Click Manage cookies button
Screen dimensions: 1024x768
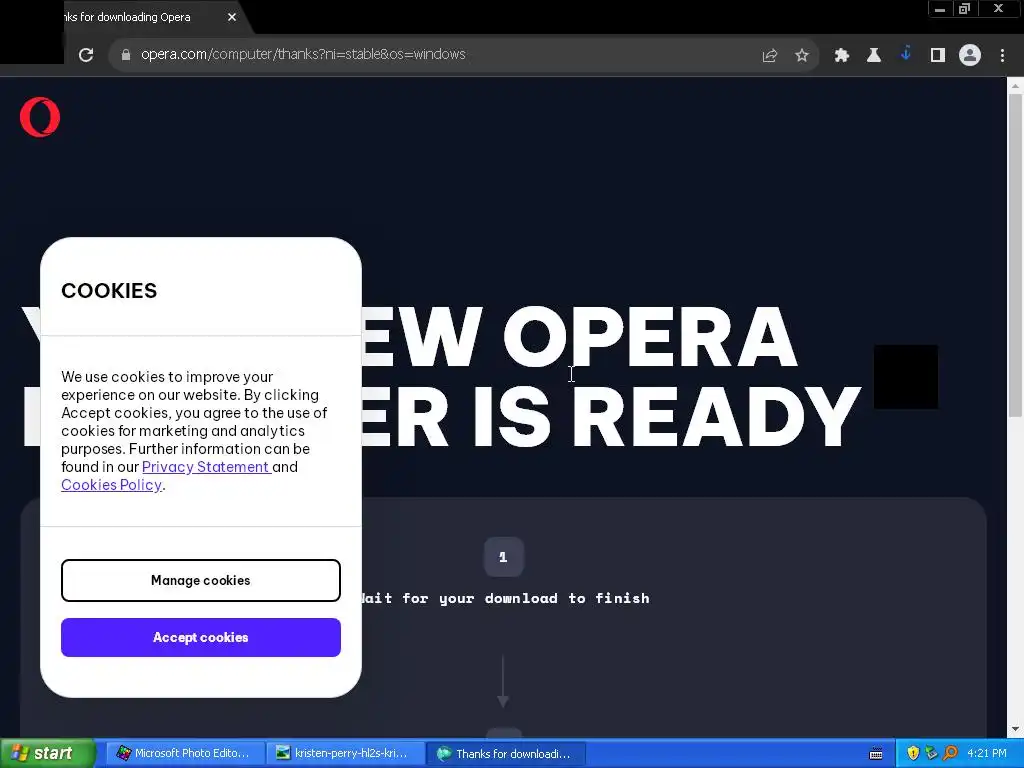pyautogui.click(x=200, y=580)
